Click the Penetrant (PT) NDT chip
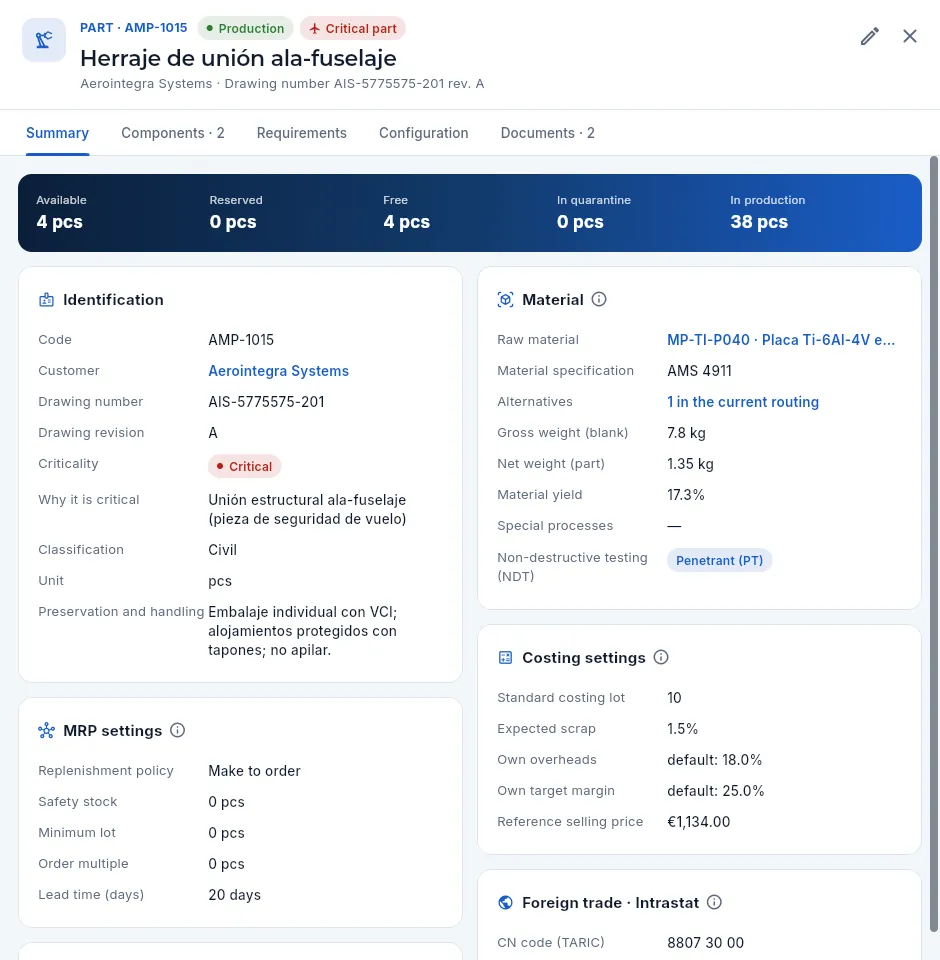Screen dimensions: 940x960 pos(720,560)
